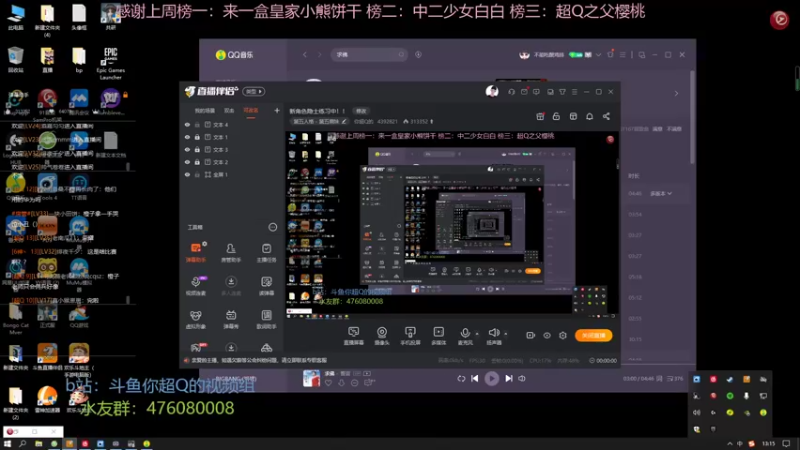Click the orange start-stream button
The height and width of the screenshot is (450, 800).
click(593, 335)
